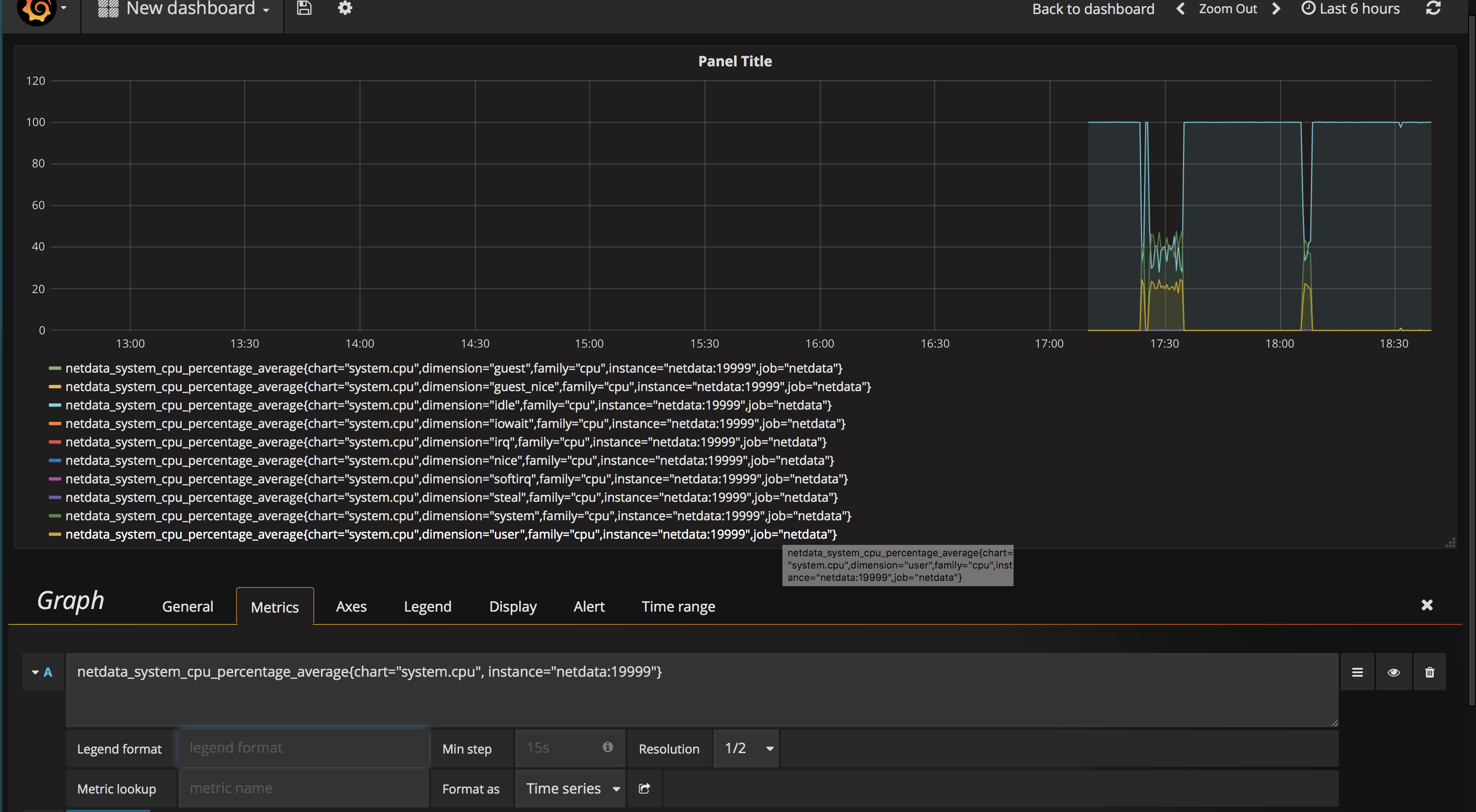Save dashboard using floppy disk icon
This screenshot has height=812, width=1476.
(304, 8)
